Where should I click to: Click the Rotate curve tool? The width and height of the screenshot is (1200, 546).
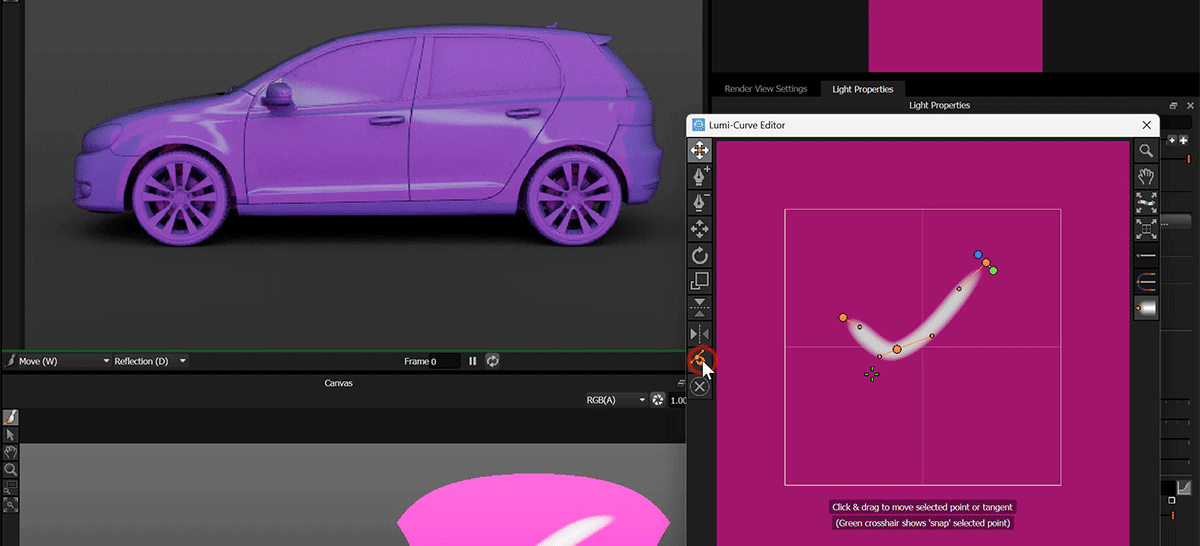700,255
